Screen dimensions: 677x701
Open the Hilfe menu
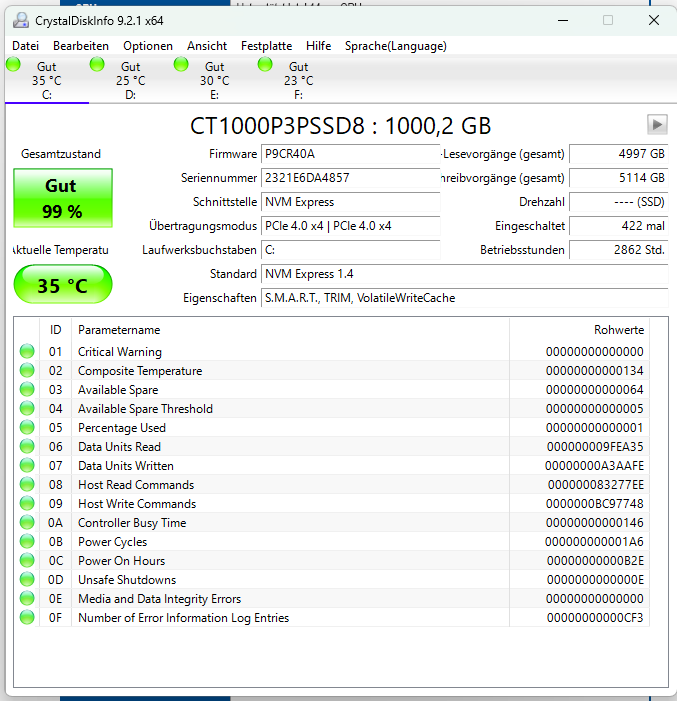click(318, 46)
